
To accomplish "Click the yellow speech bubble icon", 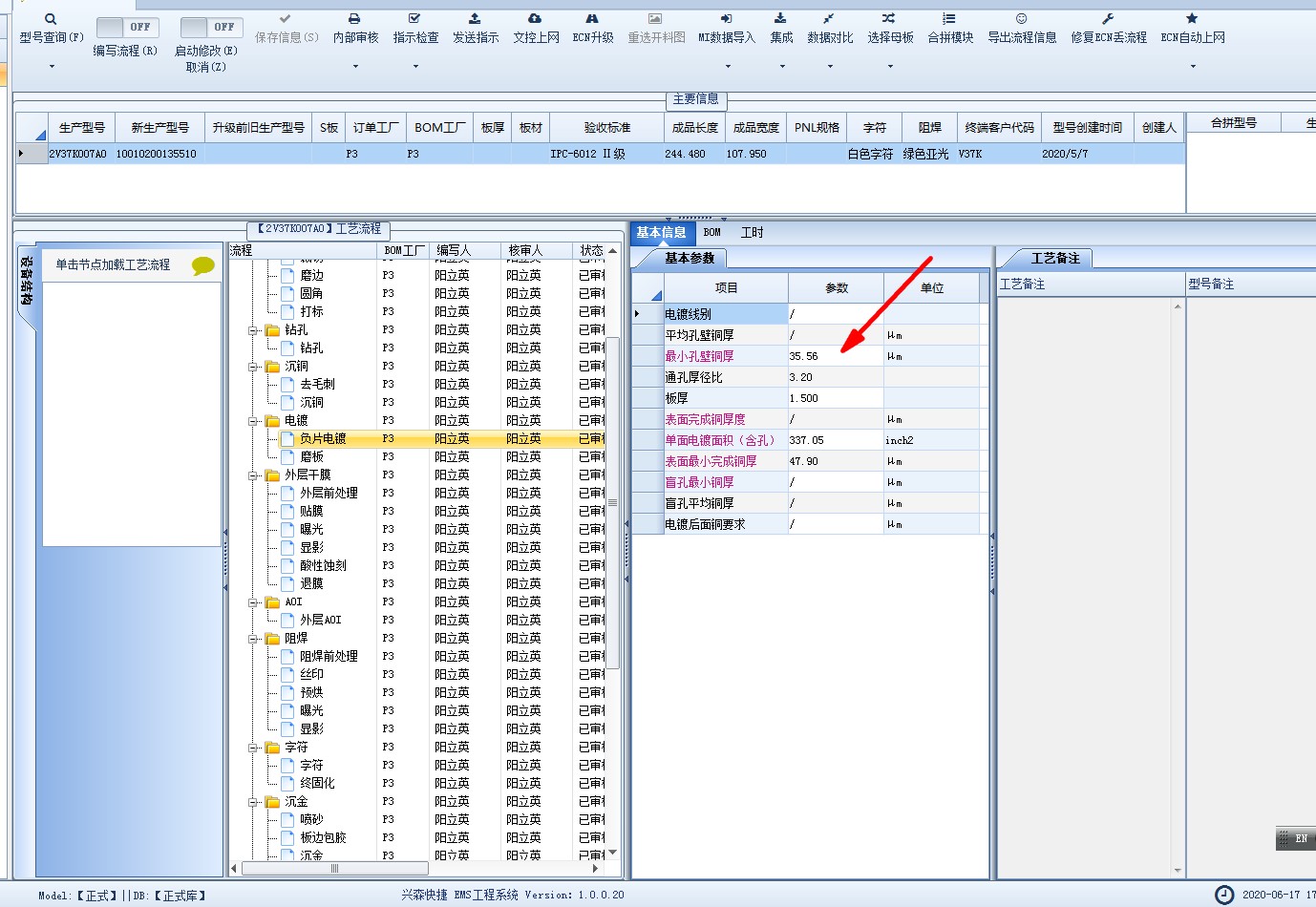I will (203, 265).
